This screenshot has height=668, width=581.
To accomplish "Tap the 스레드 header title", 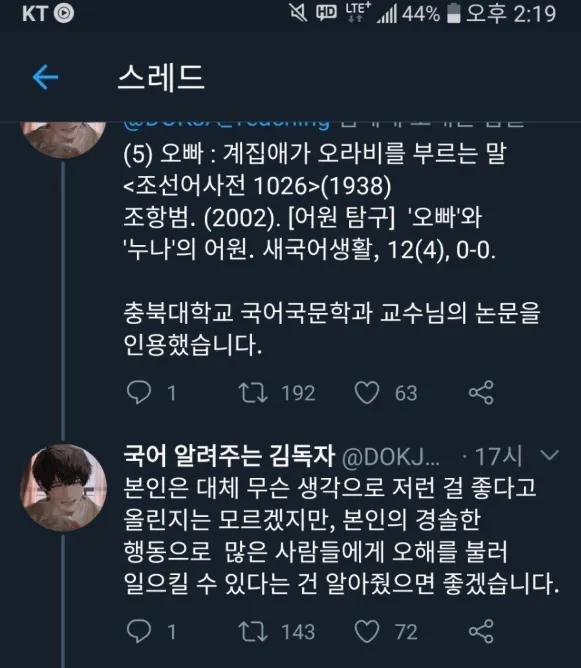I will (161, 77).
